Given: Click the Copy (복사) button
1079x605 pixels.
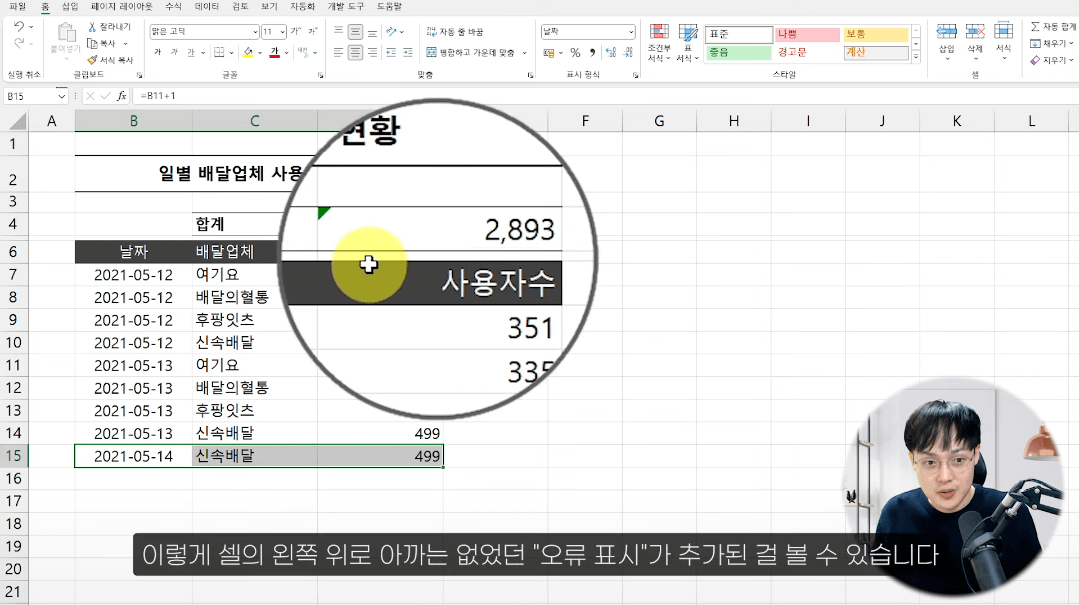Looking at the screenshot, I should (103, 43).
